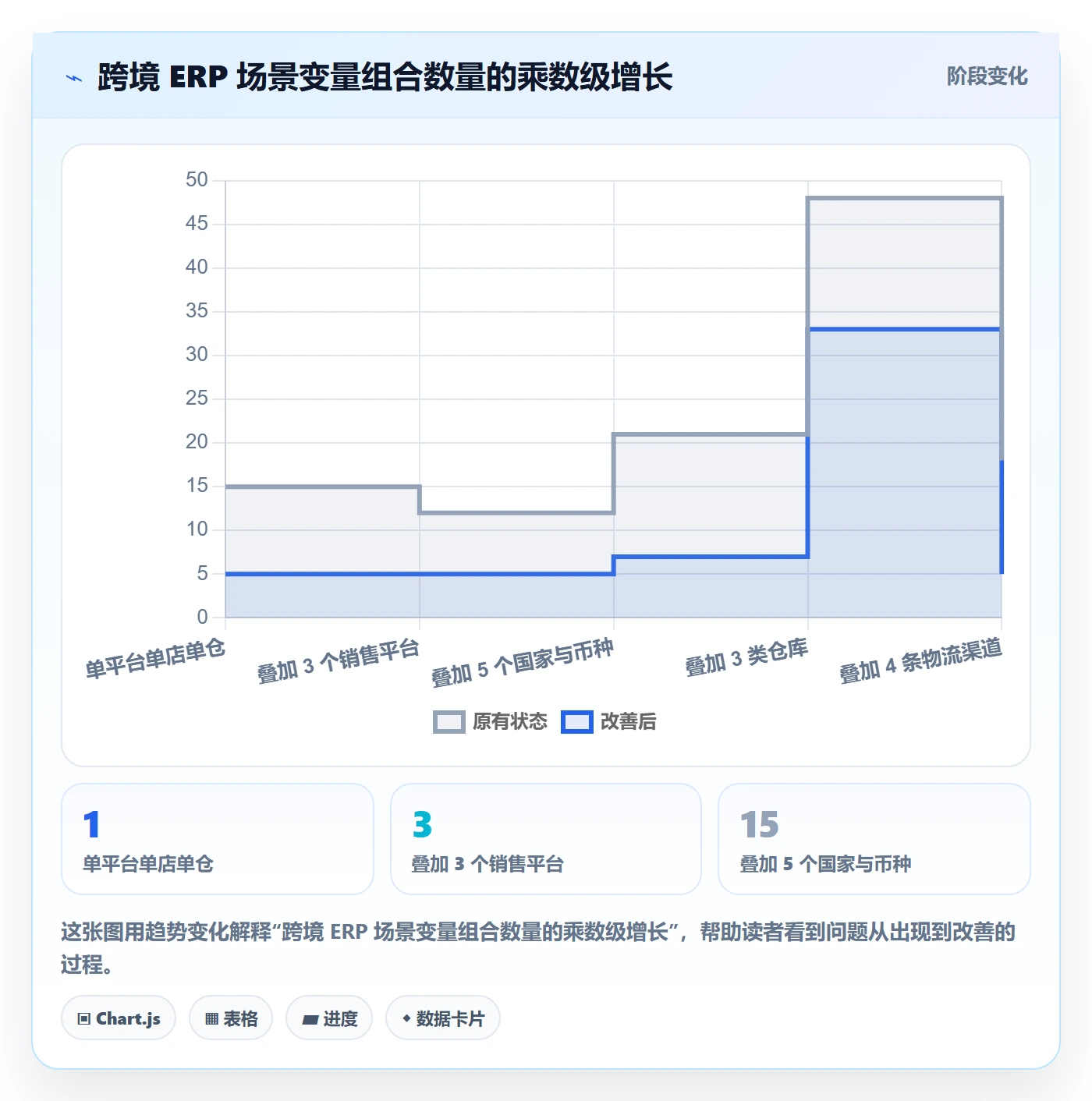This screenshot has height=1101, width=1092.
Task: Open the card showing value 3
Action: 546,839
